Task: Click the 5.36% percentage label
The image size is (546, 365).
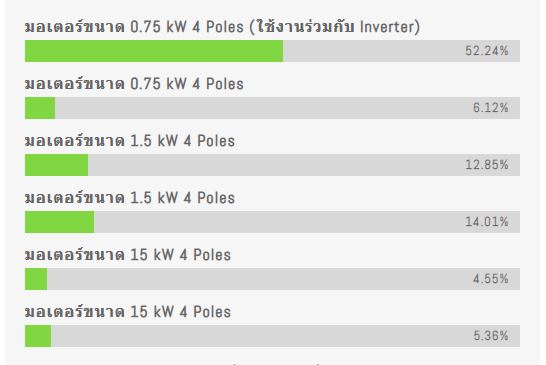Action: (490, 336)
